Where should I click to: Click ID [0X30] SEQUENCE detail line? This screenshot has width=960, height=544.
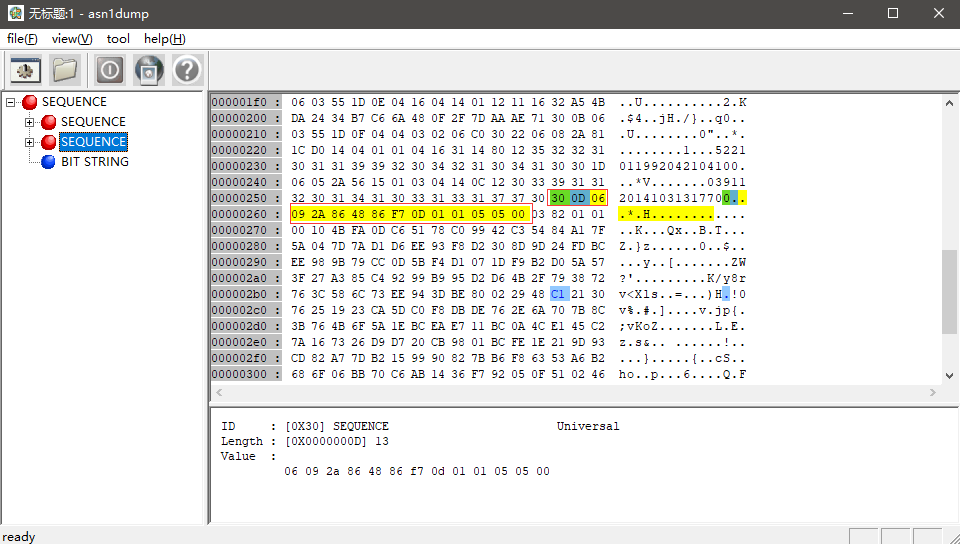click(x=305, y=426)
